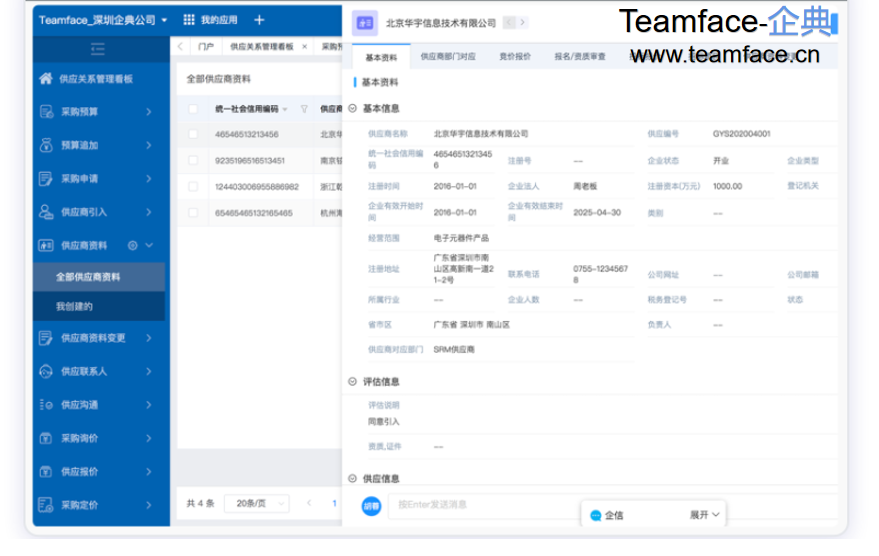Select the 竞价报价 tab
The height and width of the screenshot is (556, 879).
515,57
